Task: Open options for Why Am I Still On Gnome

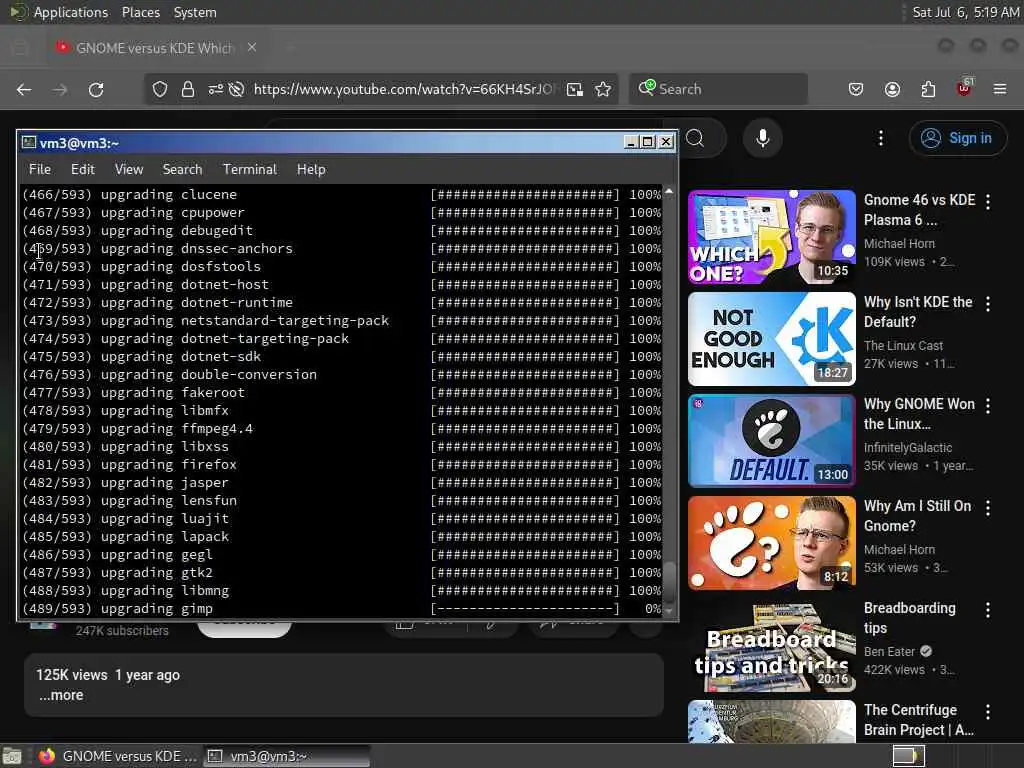Action: coord(987,507)
